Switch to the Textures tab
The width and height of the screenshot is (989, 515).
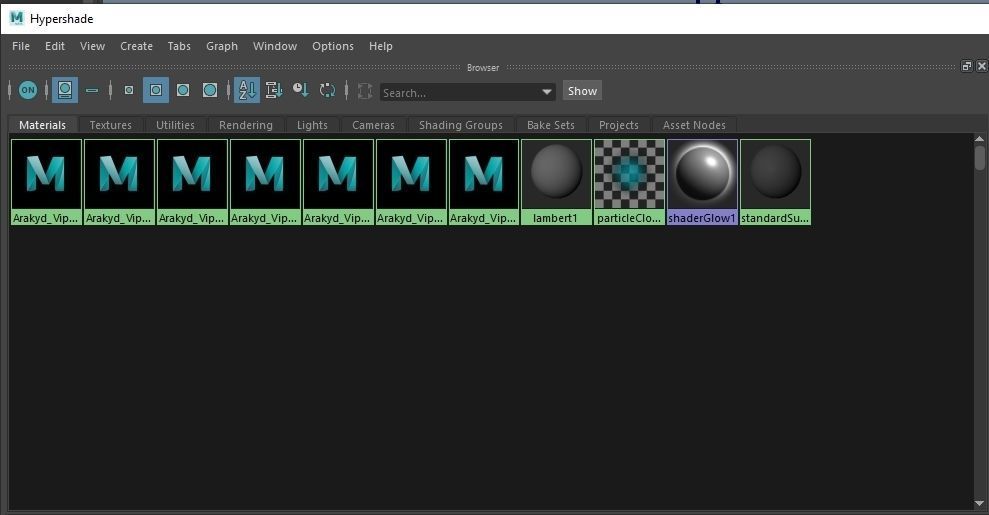(110, 125)
